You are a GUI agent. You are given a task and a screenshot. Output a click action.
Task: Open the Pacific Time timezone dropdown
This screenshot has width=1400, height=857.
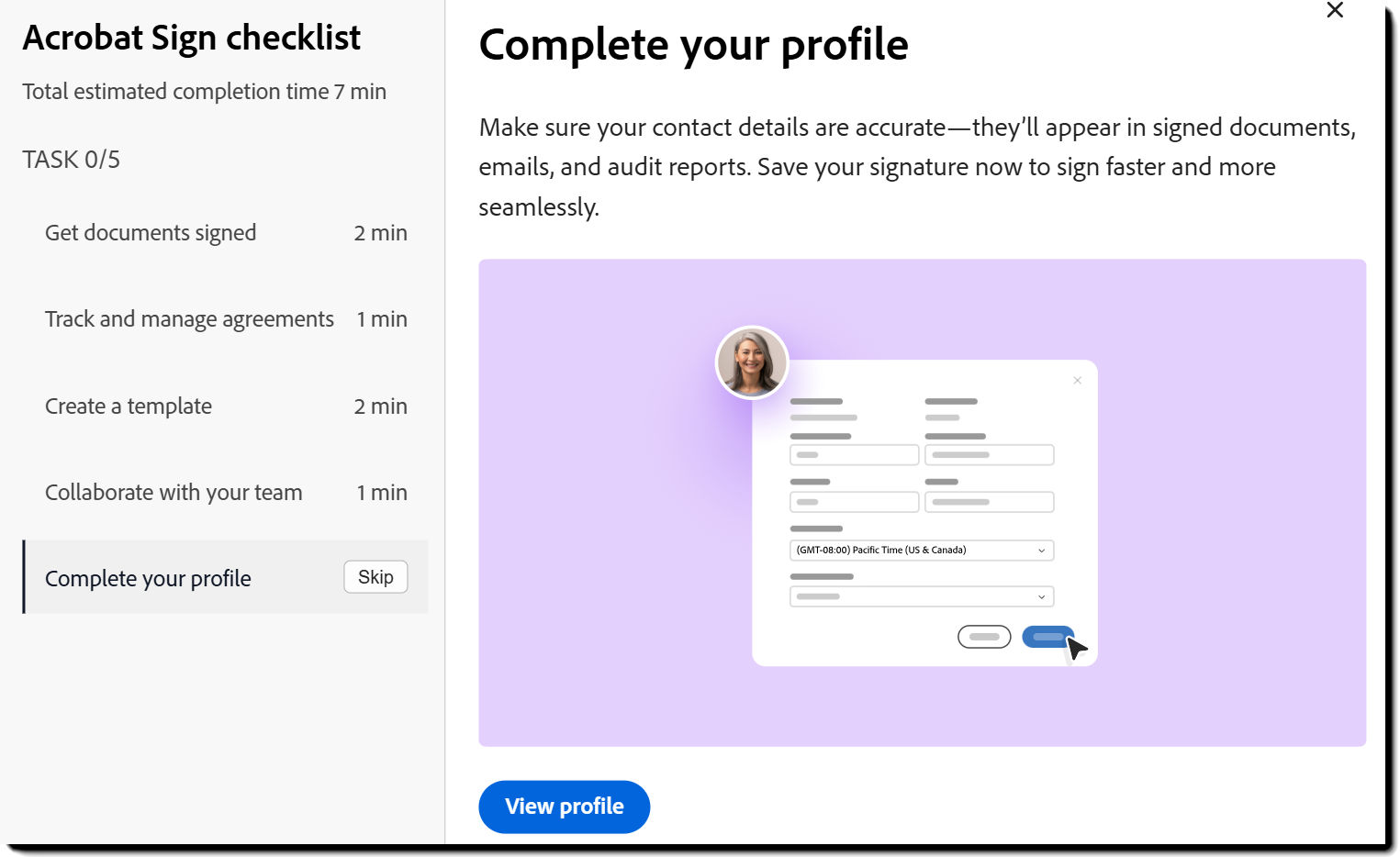click(x=922, y=550)
